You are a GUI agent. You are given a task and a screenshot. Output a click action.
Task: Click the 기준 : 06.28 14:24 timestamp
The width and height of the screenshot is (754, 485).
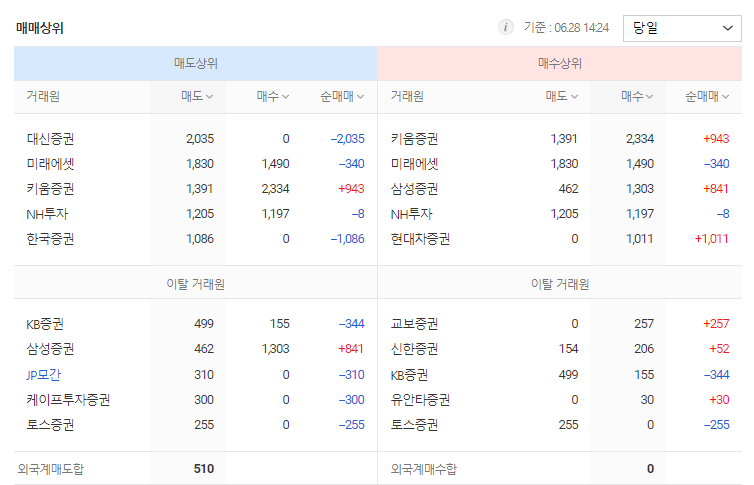566,28
